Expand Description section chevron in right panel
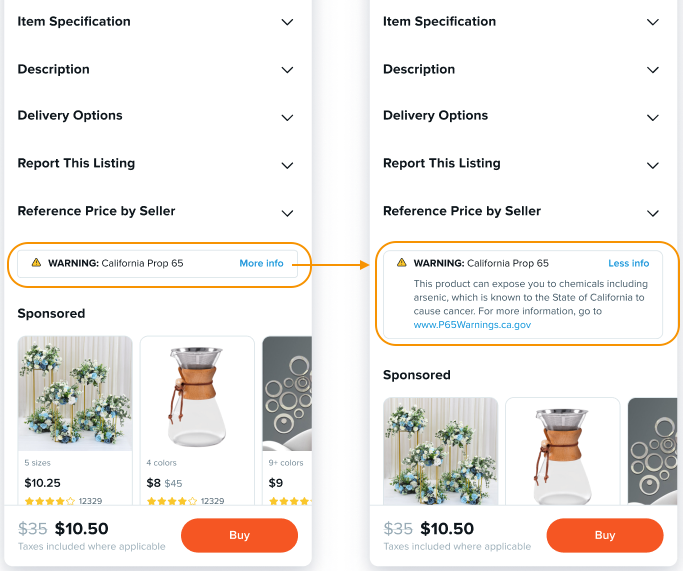This screenshot has width=683, height=571. [653, 70]
